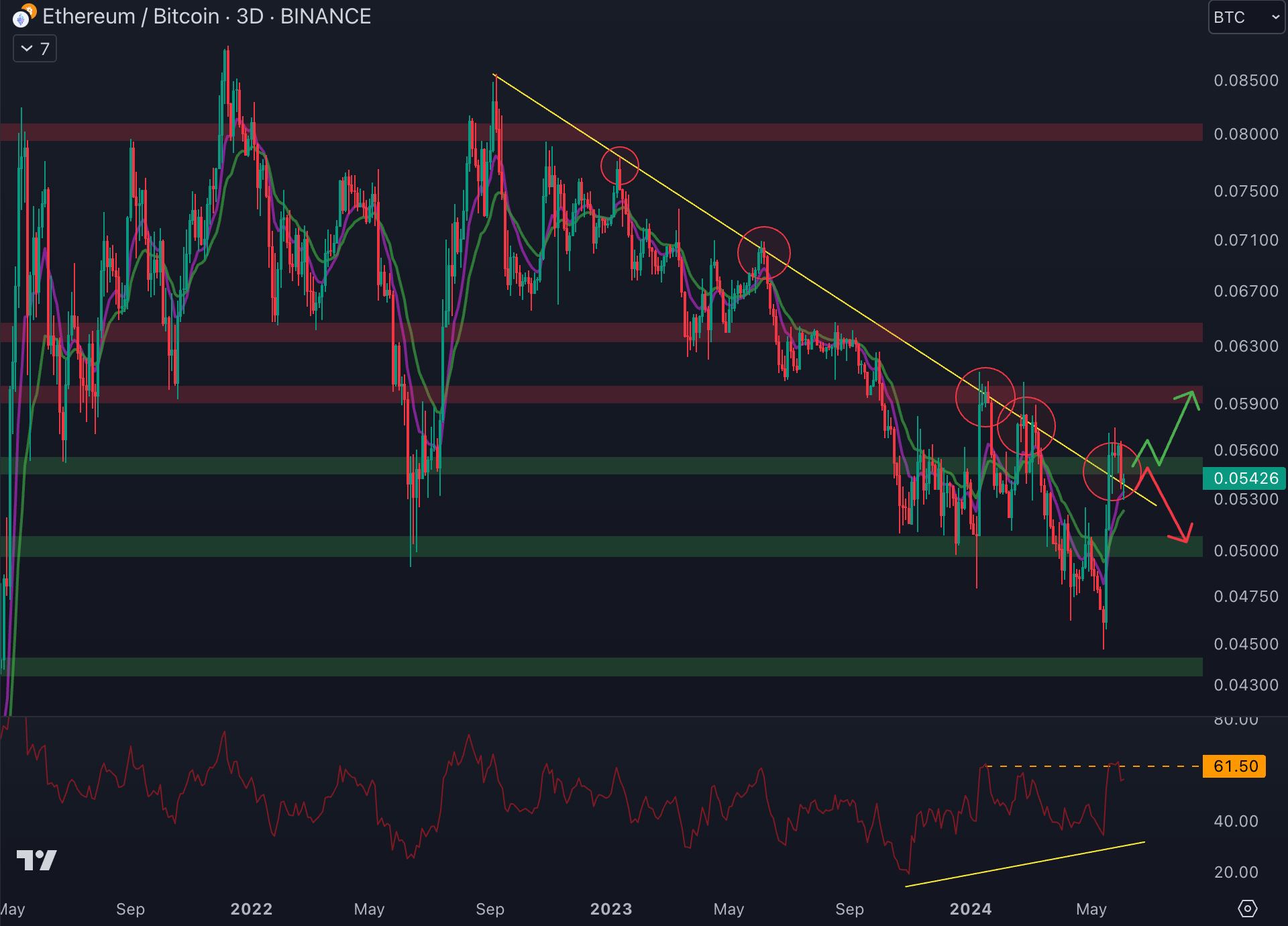Select the large circle near 0.07100
Screen dimensions: 1288x926
(763, 253)
